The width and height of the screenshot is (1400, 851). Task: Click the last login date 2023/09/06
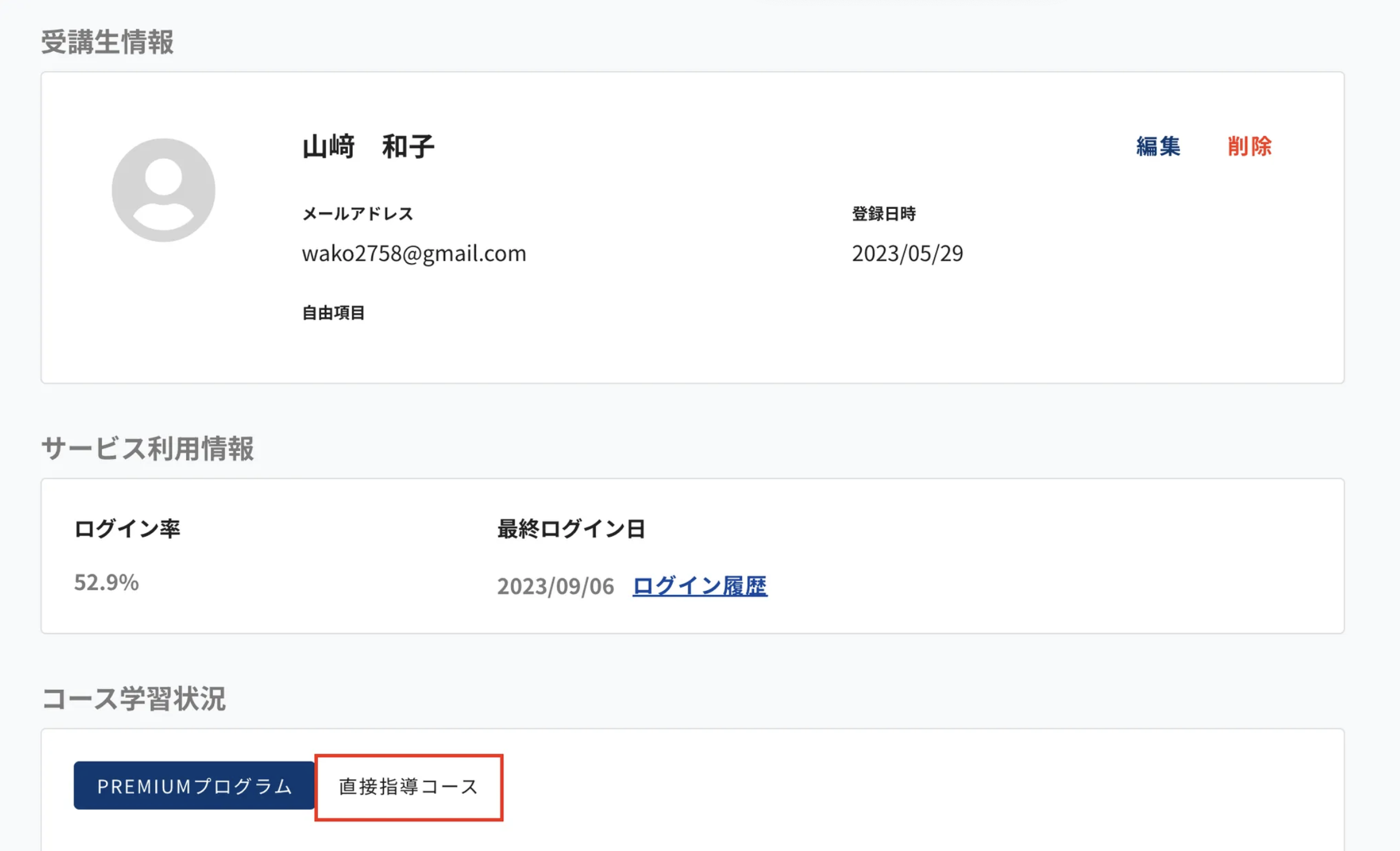(x=555, y=586)
